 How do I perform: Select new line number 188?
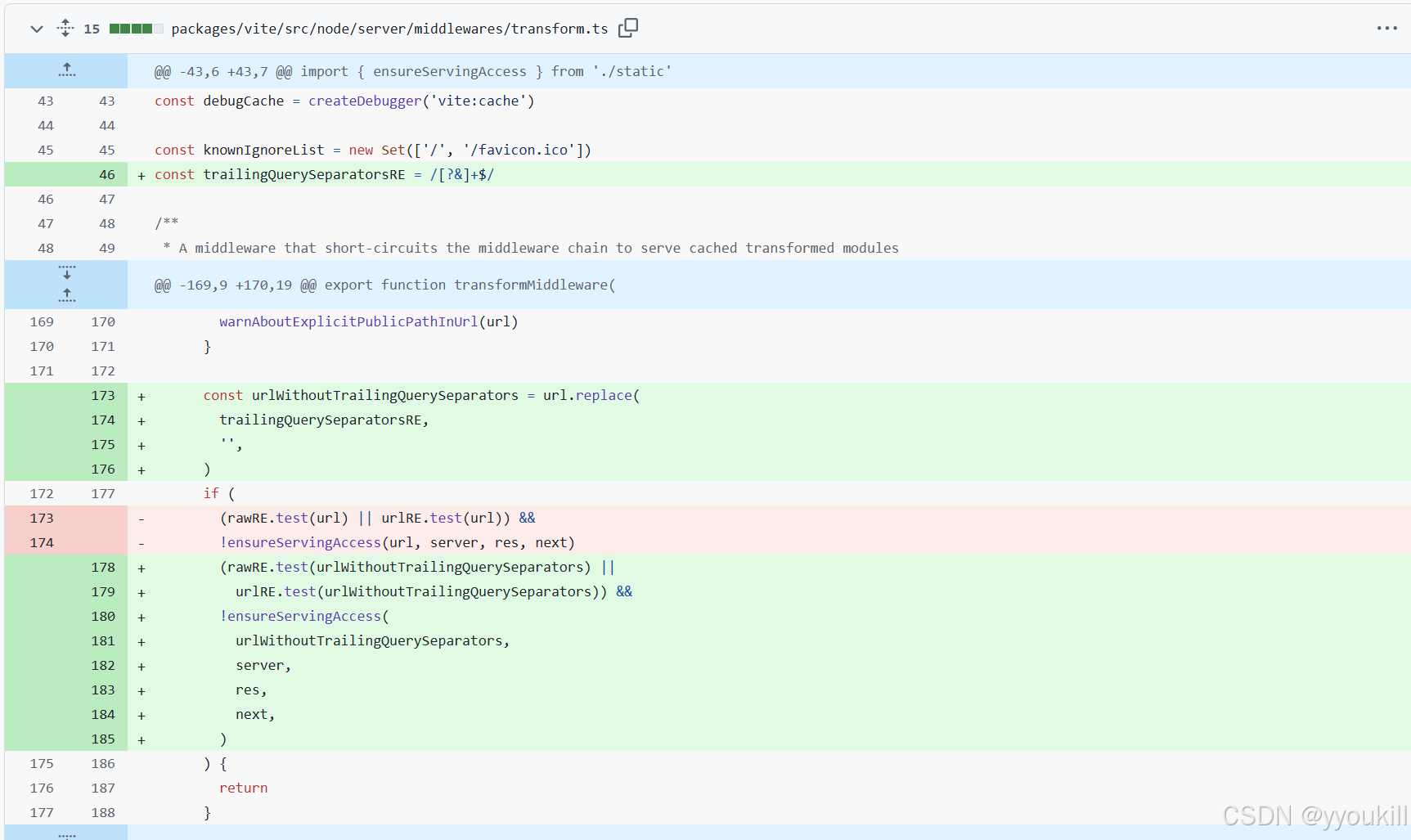point(102,812)
